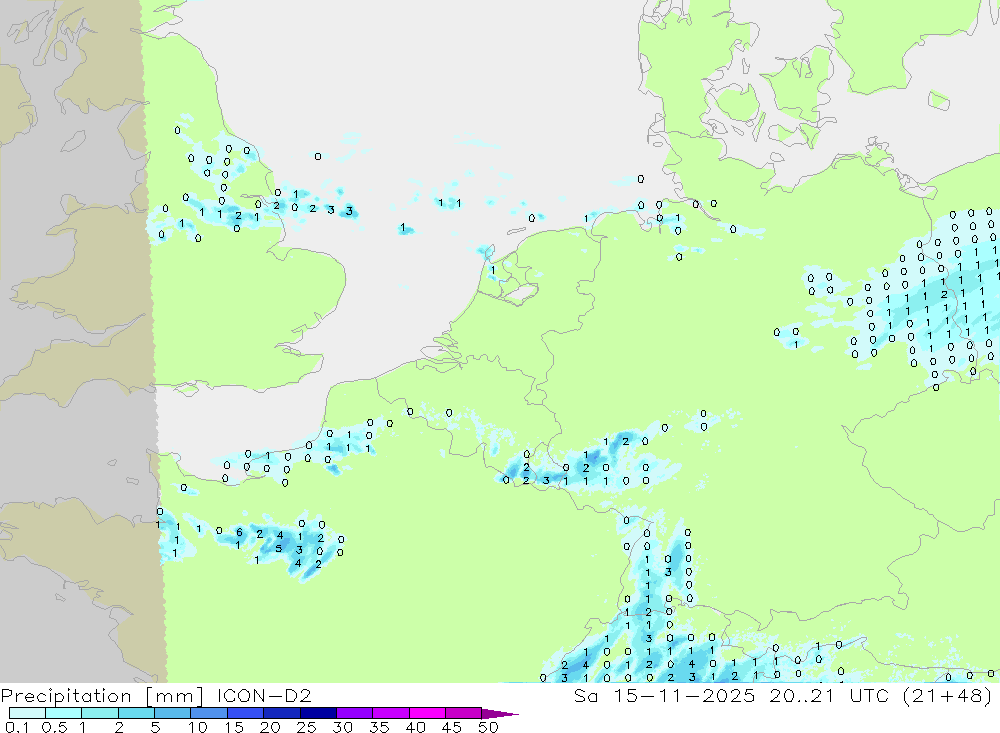Select the '30' legend scale label

pyautogui.click(x=343, y=727)
